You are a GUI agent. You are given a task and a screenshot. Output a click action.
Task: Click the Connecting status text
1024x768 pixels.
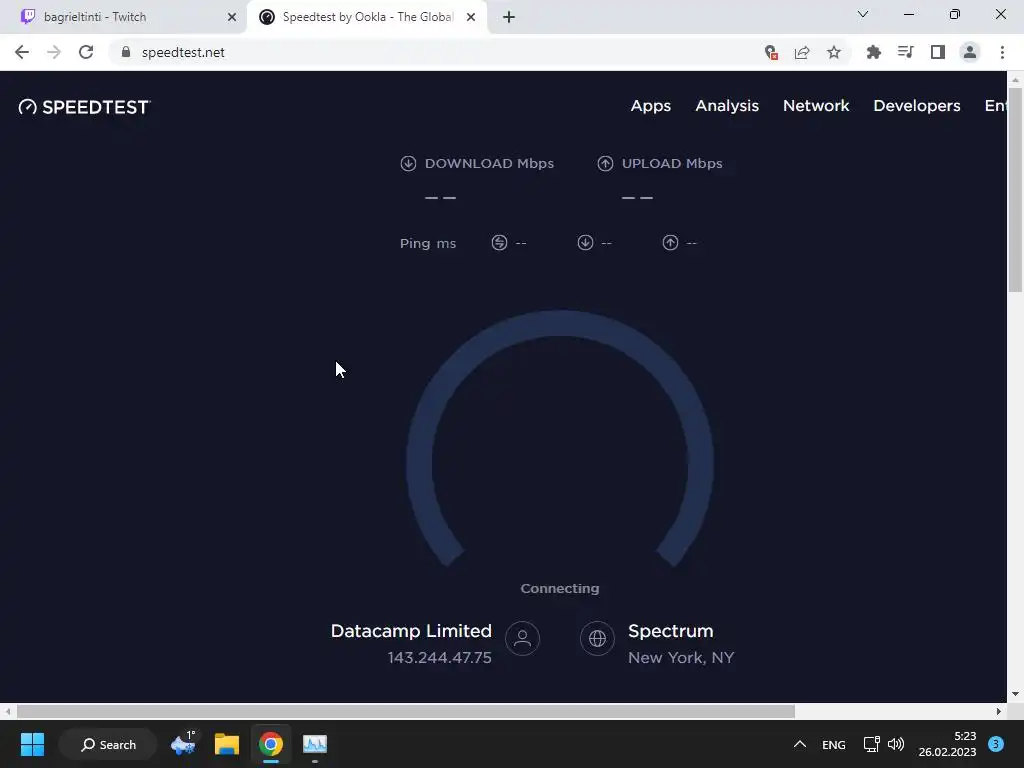[560, 588]
